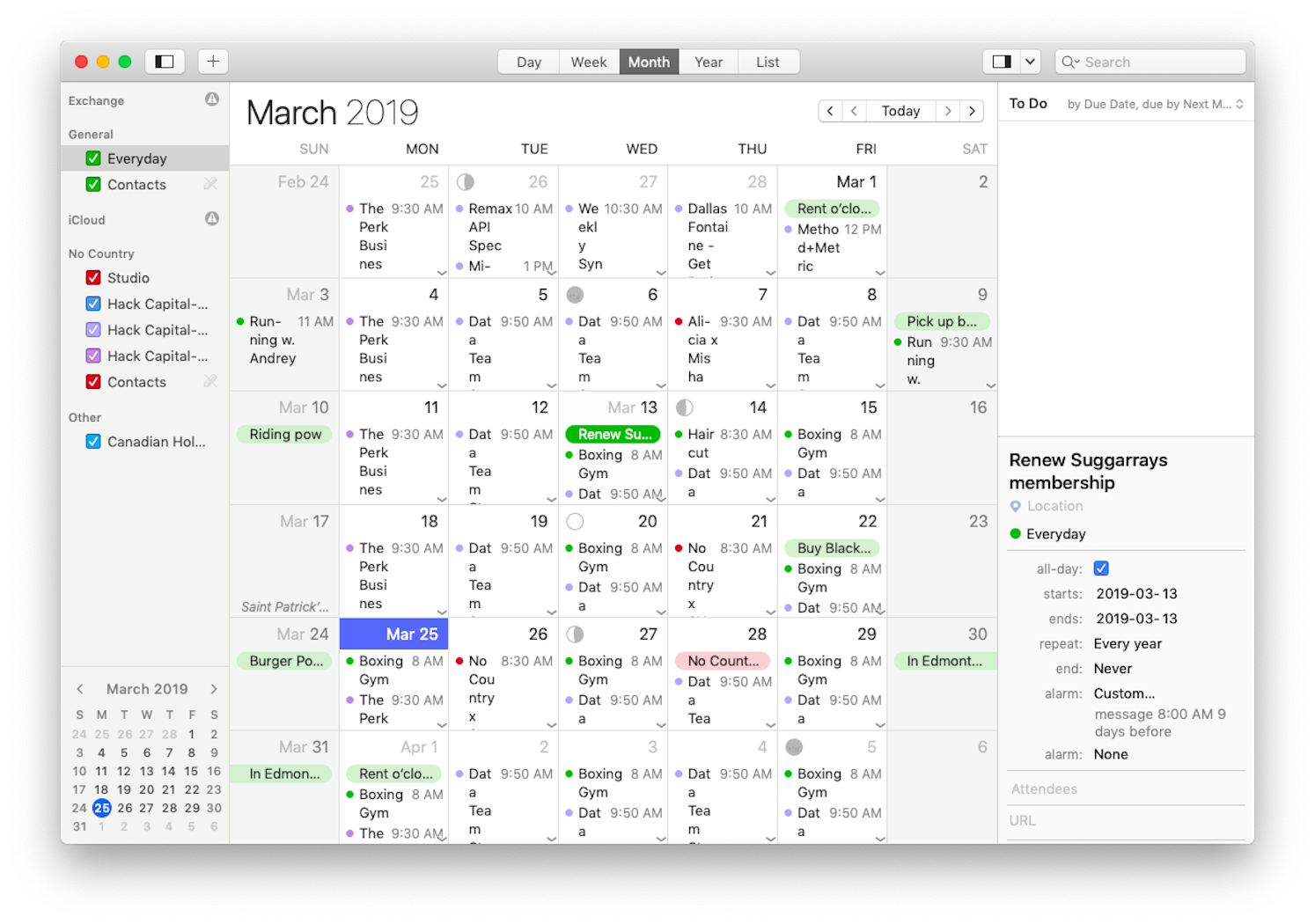
Task: Go to next month in mini calendar
Action: [214, 689]
